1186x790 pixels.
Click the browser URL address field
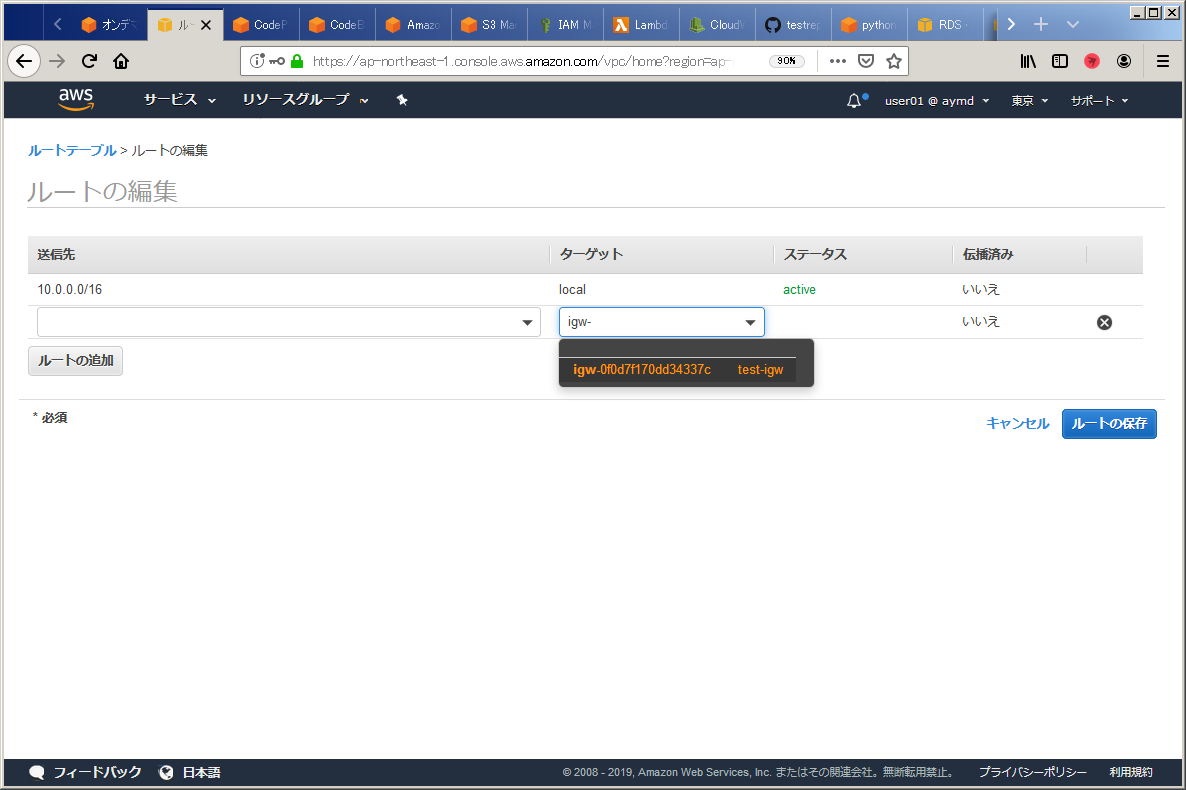522,61
